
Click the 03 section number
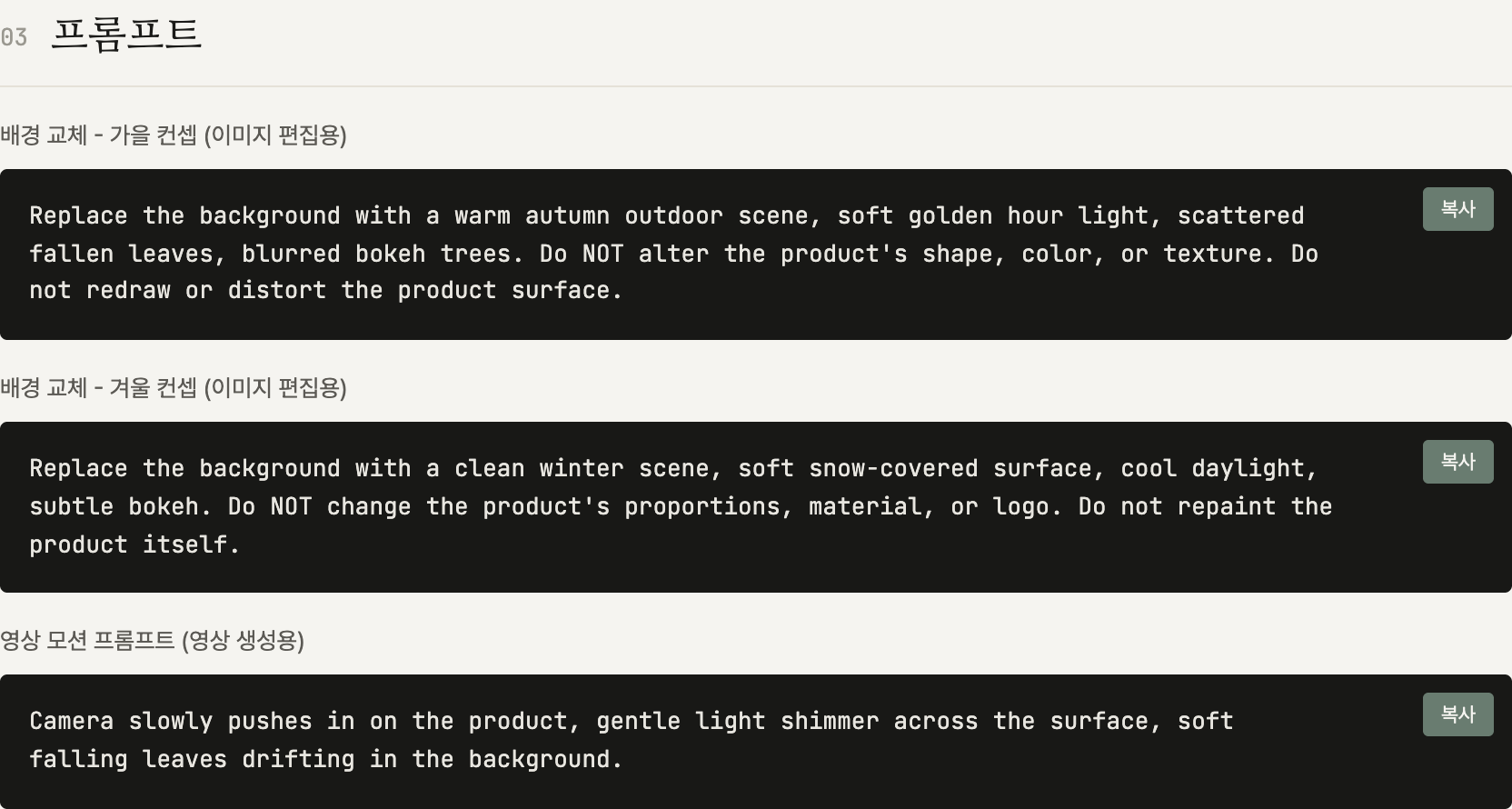click(x=14, y=37)
